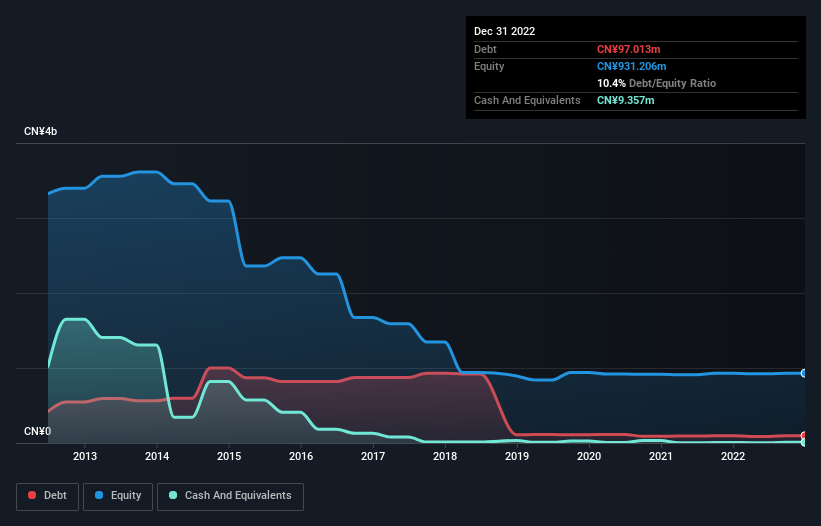The width and height of the screenshot is (821, 526).
Task: Toggle the Debt legend button
Action: coord(48,496)
